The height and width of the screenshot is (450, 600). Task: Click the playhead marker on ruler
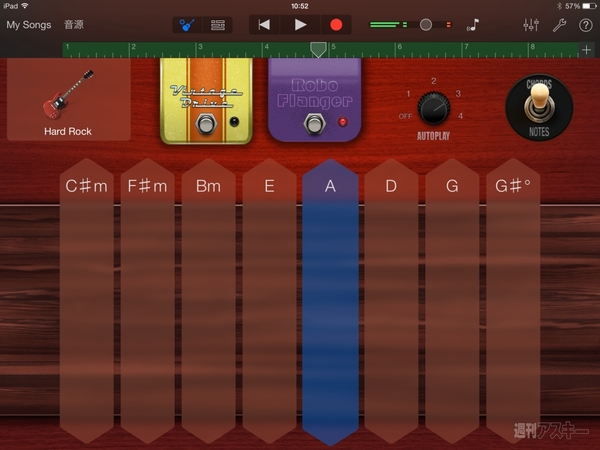pyautogui.click(x=318, y=50)
